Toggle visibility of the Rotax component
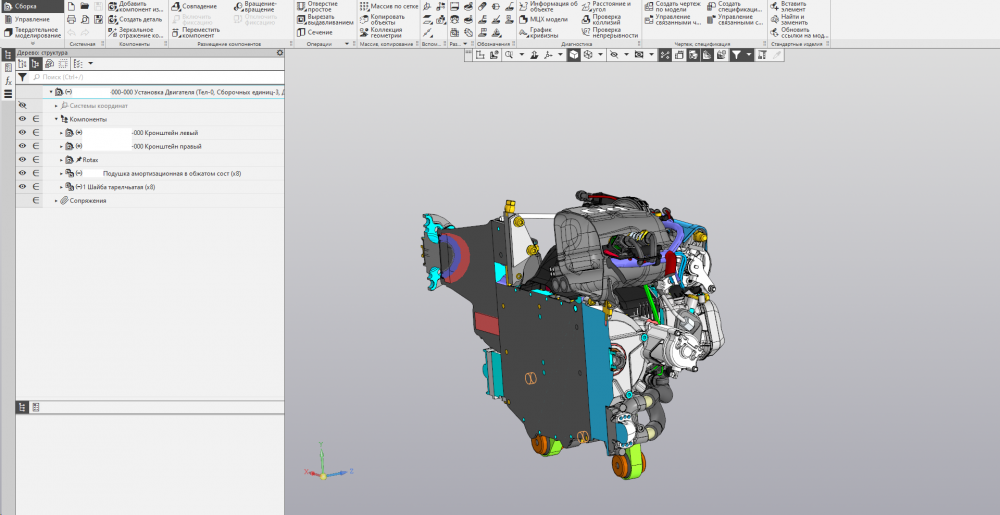 (x=22, y=159)
